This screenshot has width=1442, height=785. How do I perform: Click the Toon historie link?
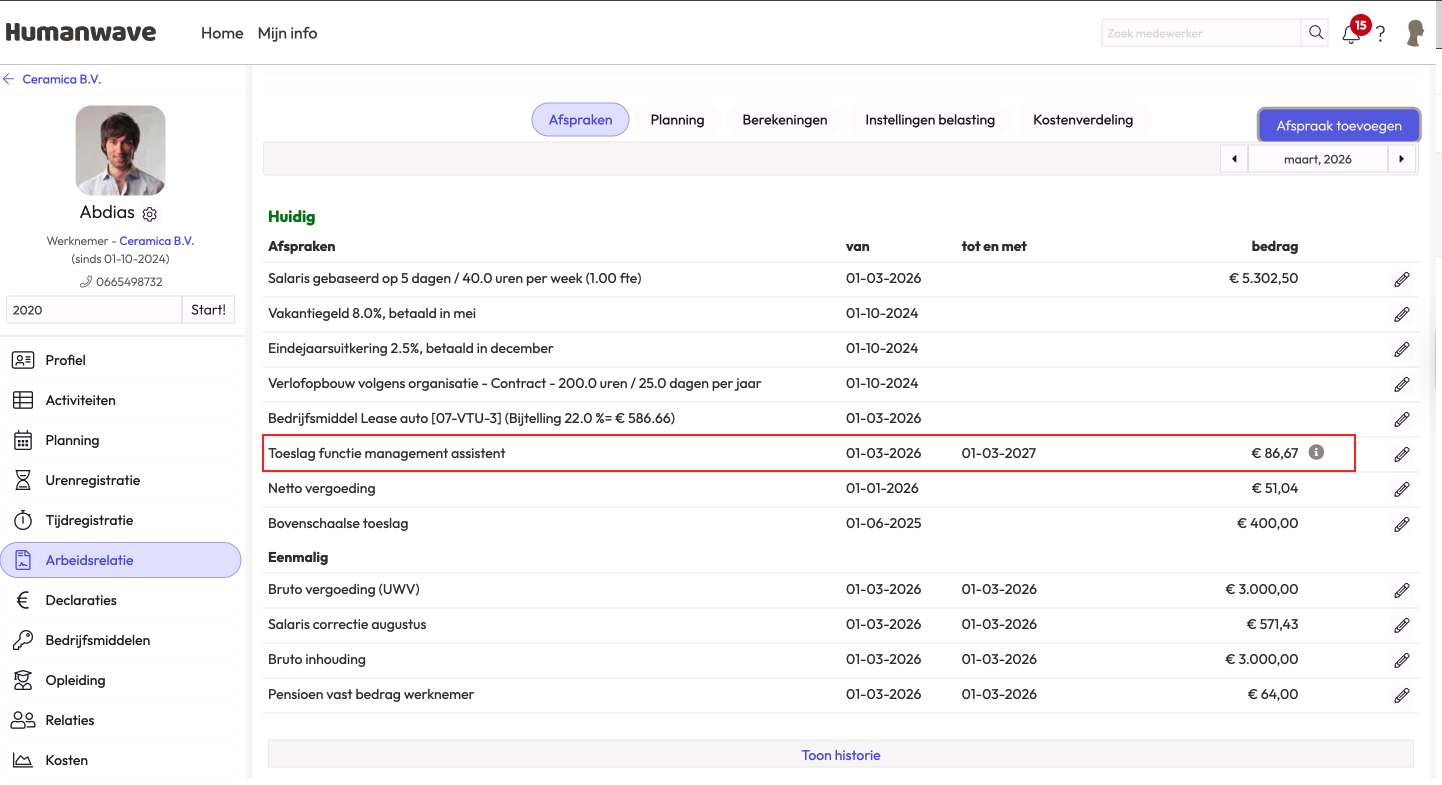click(x=841, y=755)
